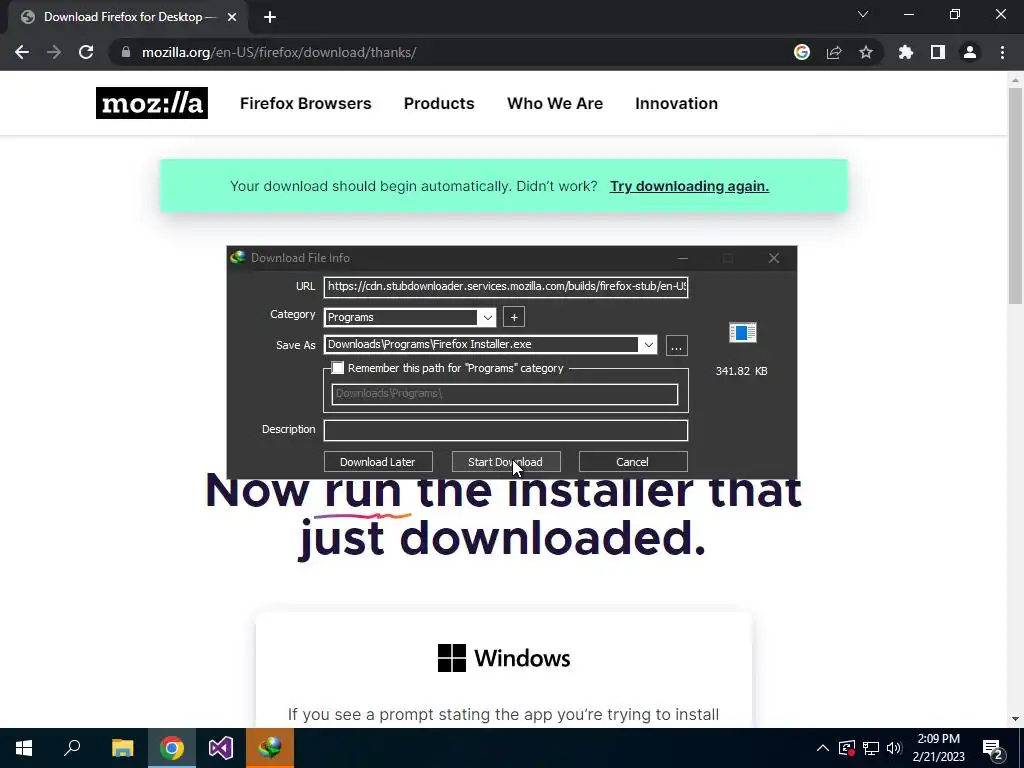Click the forward navigation arrow
The width and height of the screenshot is (1024, 768).
coord(54,52)
